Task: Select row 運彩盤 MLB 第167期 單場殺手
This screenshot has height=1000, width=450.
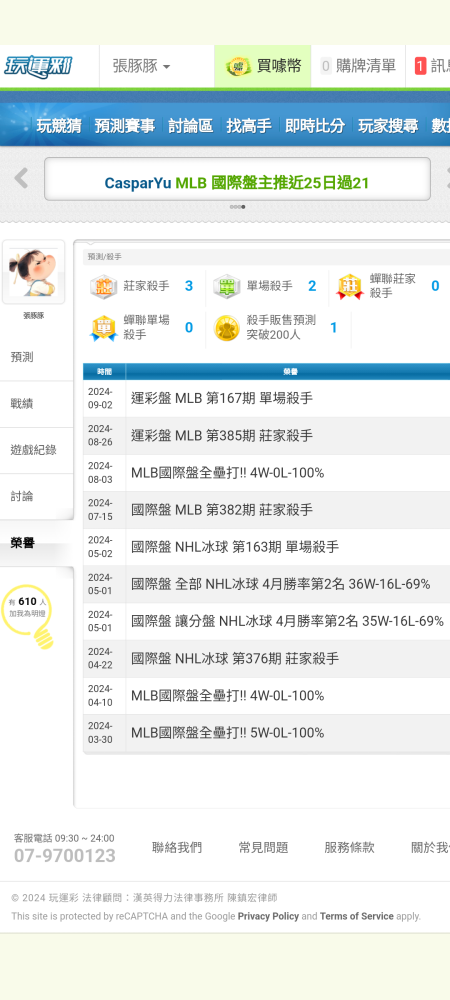Action: (x=266, y=399)
